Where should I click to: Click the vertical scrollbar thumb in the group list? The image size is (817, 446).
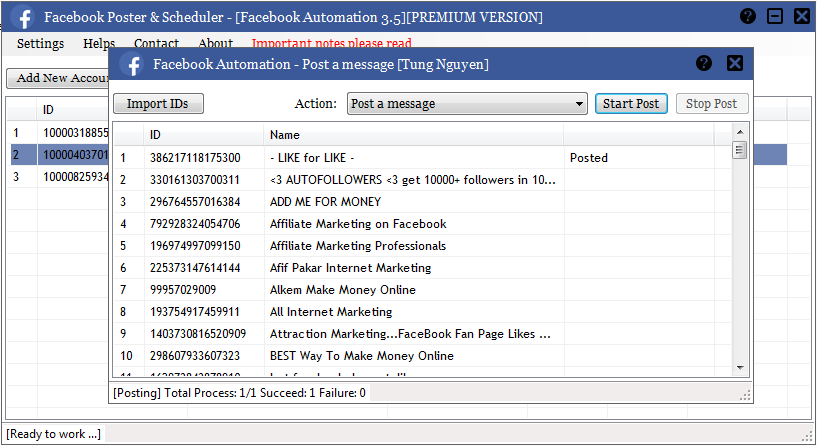coord(740,151)
